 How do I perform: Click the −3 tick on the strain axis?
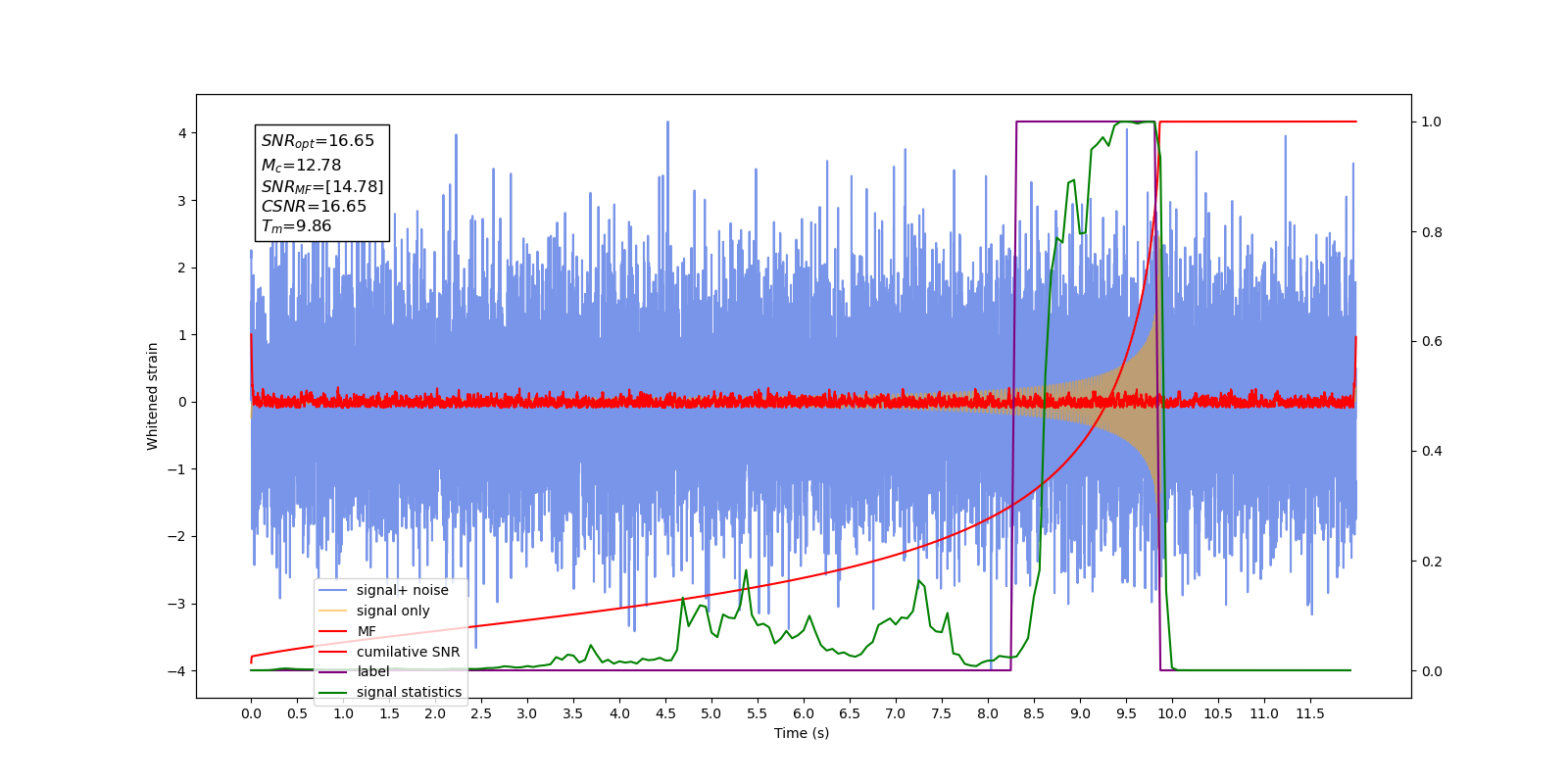(175, 604)
